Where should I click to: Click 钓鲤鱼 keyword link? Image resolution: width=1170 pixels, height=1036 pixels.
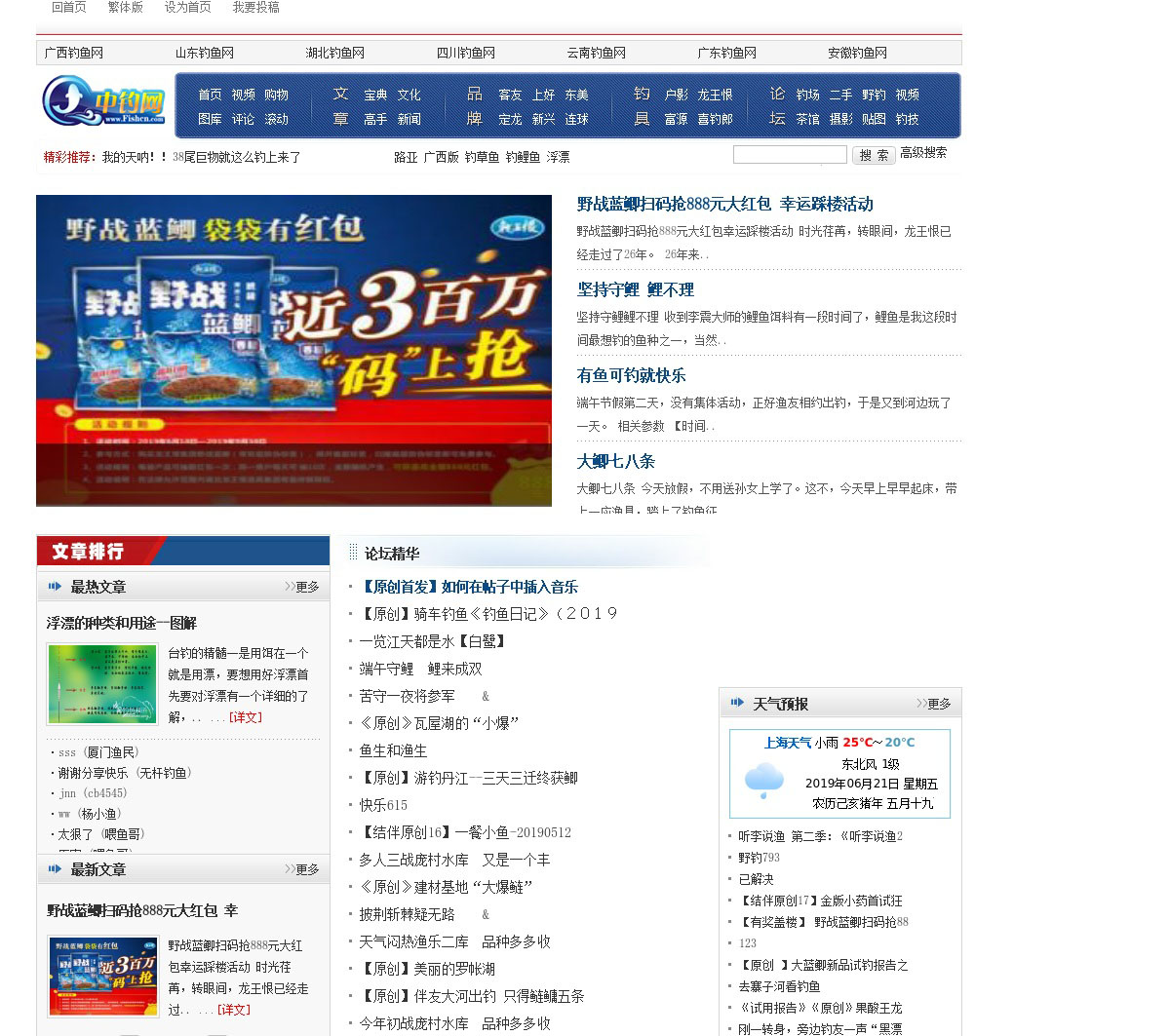[523, 157]
